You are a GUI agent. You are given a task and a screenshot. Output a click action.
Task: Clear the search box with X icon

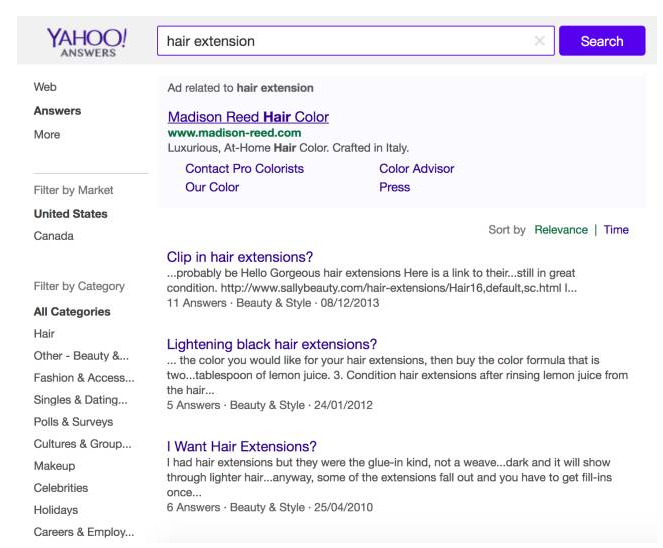coord(539,41)
